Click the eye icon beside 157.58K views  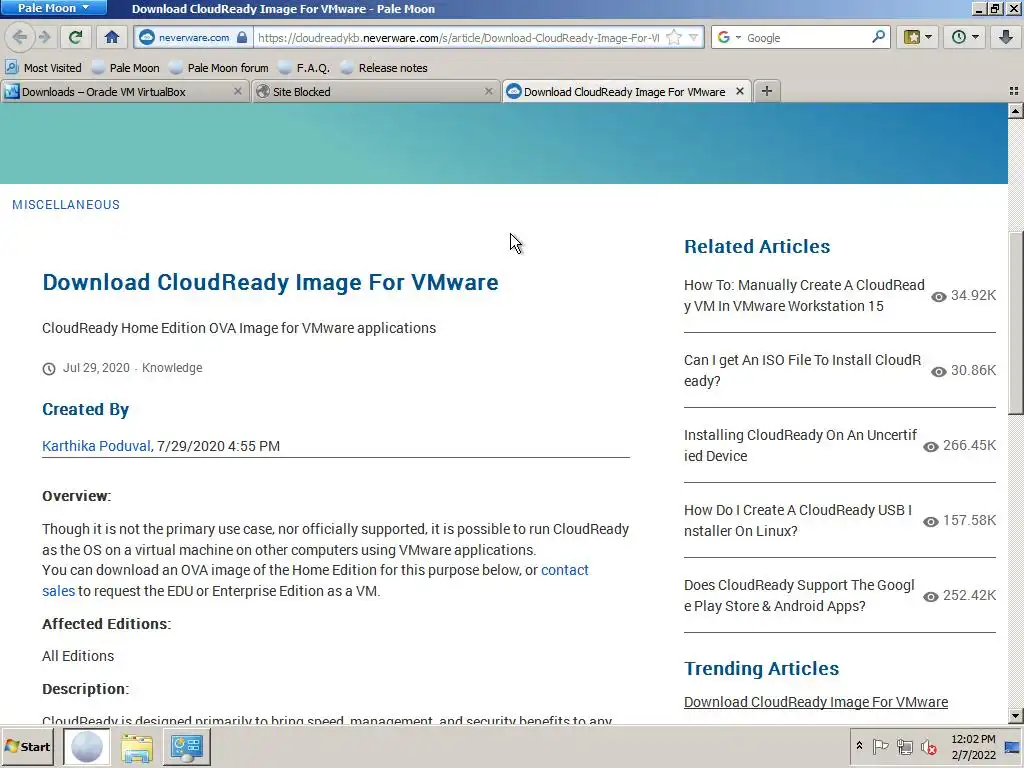pyautogui.click(x=931, y=522)
